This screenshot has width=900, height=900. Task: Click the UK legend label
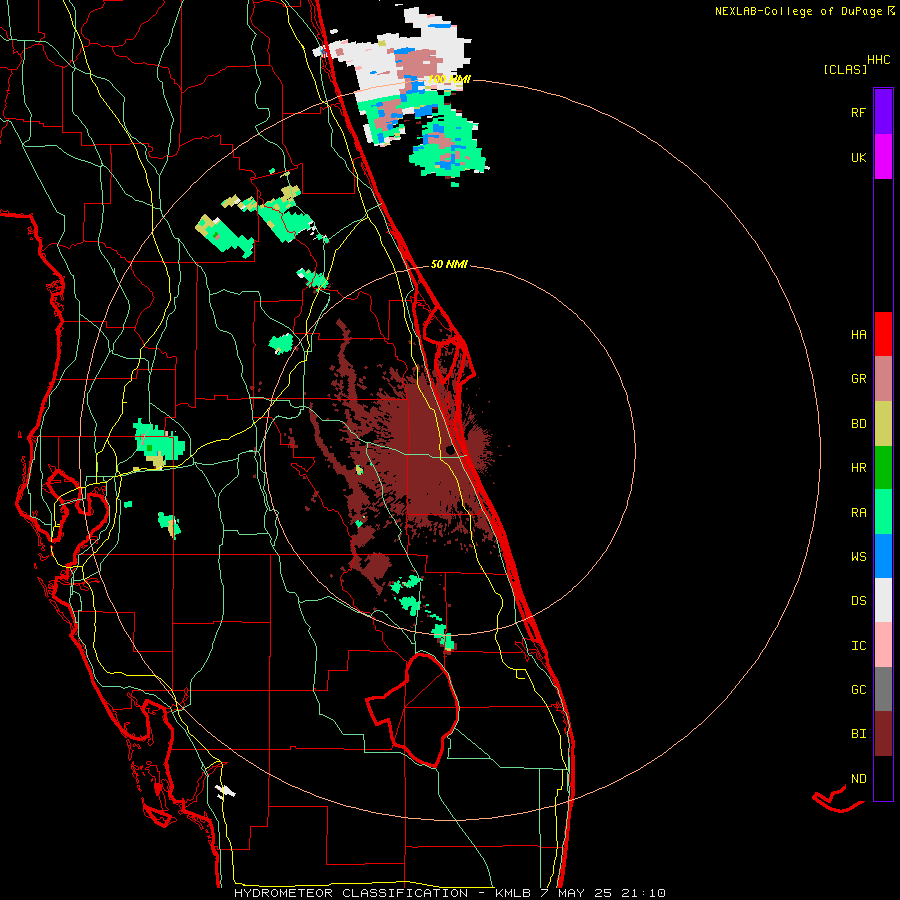(858, 157)
